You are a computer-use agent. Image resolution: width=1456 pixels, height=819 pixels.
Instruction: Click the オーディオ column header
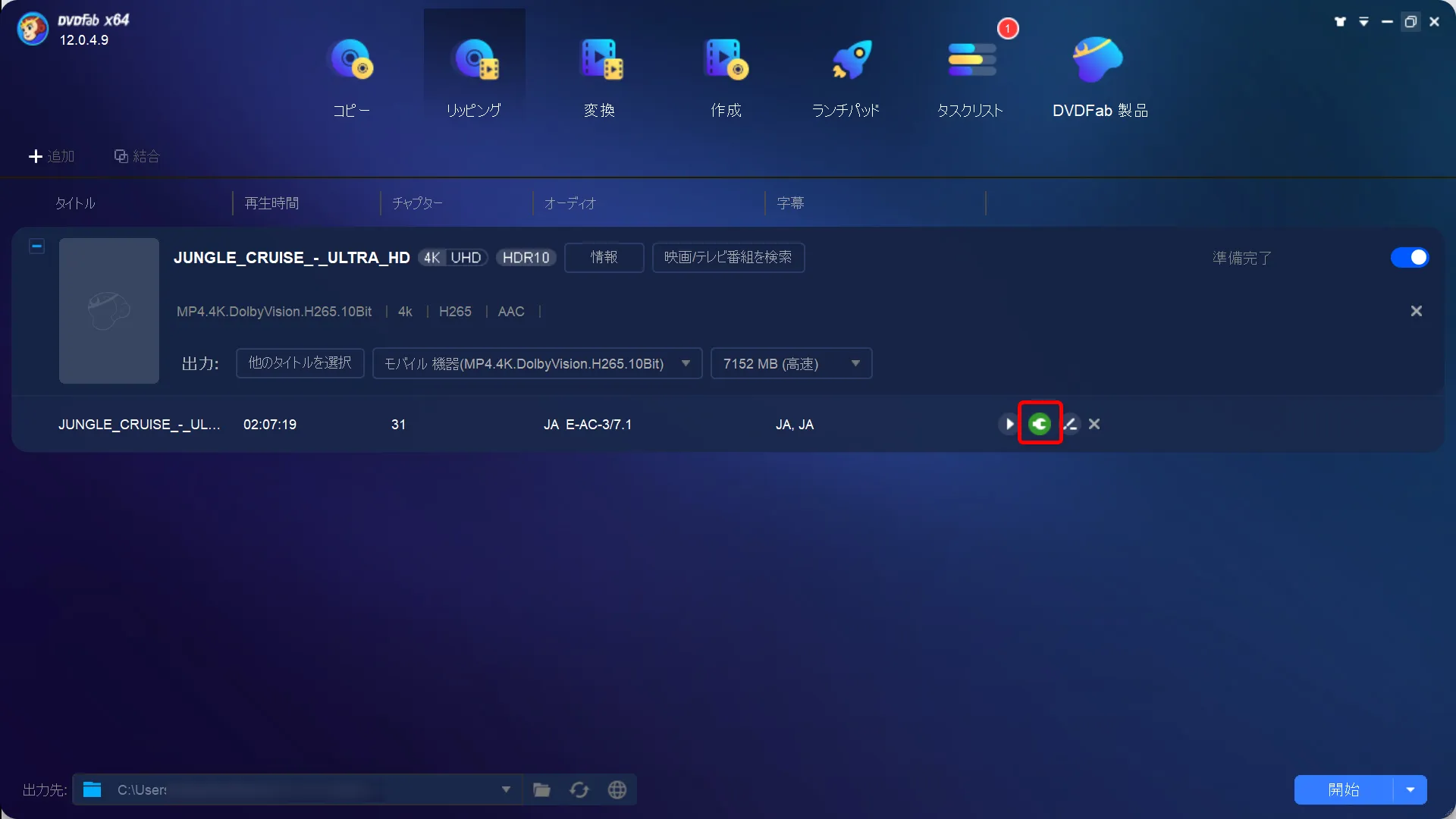pyautogui.click(x=570, y=203)
